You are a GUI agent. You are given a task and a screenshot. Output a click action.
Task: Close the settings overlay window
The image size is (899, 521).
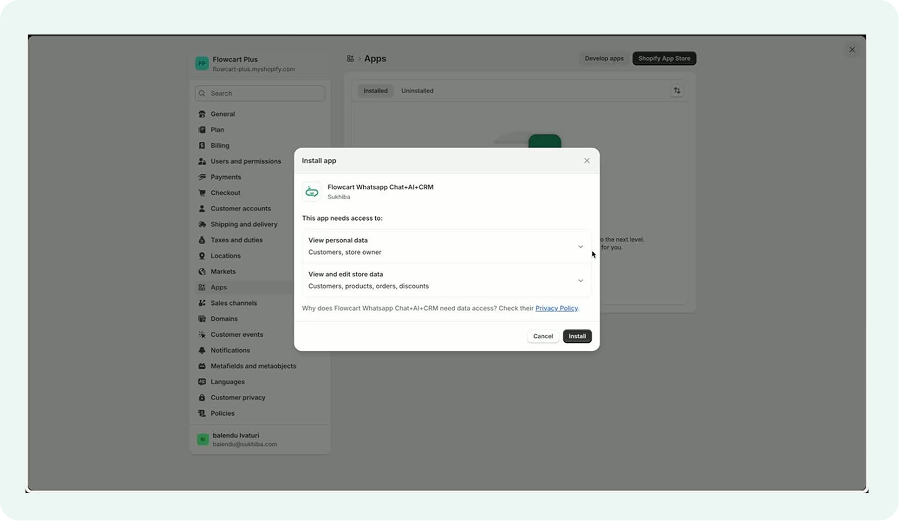(852, 50)
